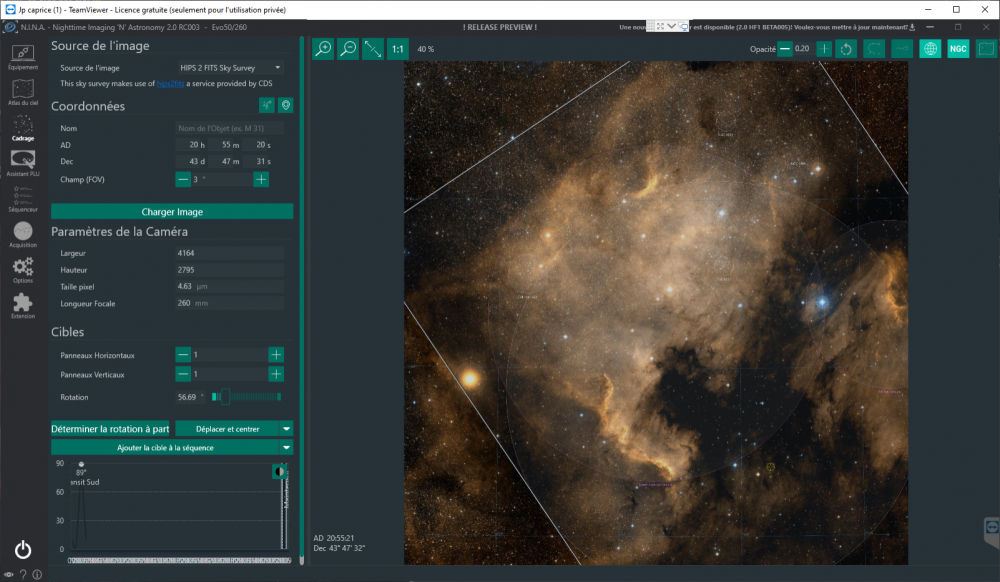Open the help question-mark icon
This screenshot has width=1000, height=582.
pos(23,574)
